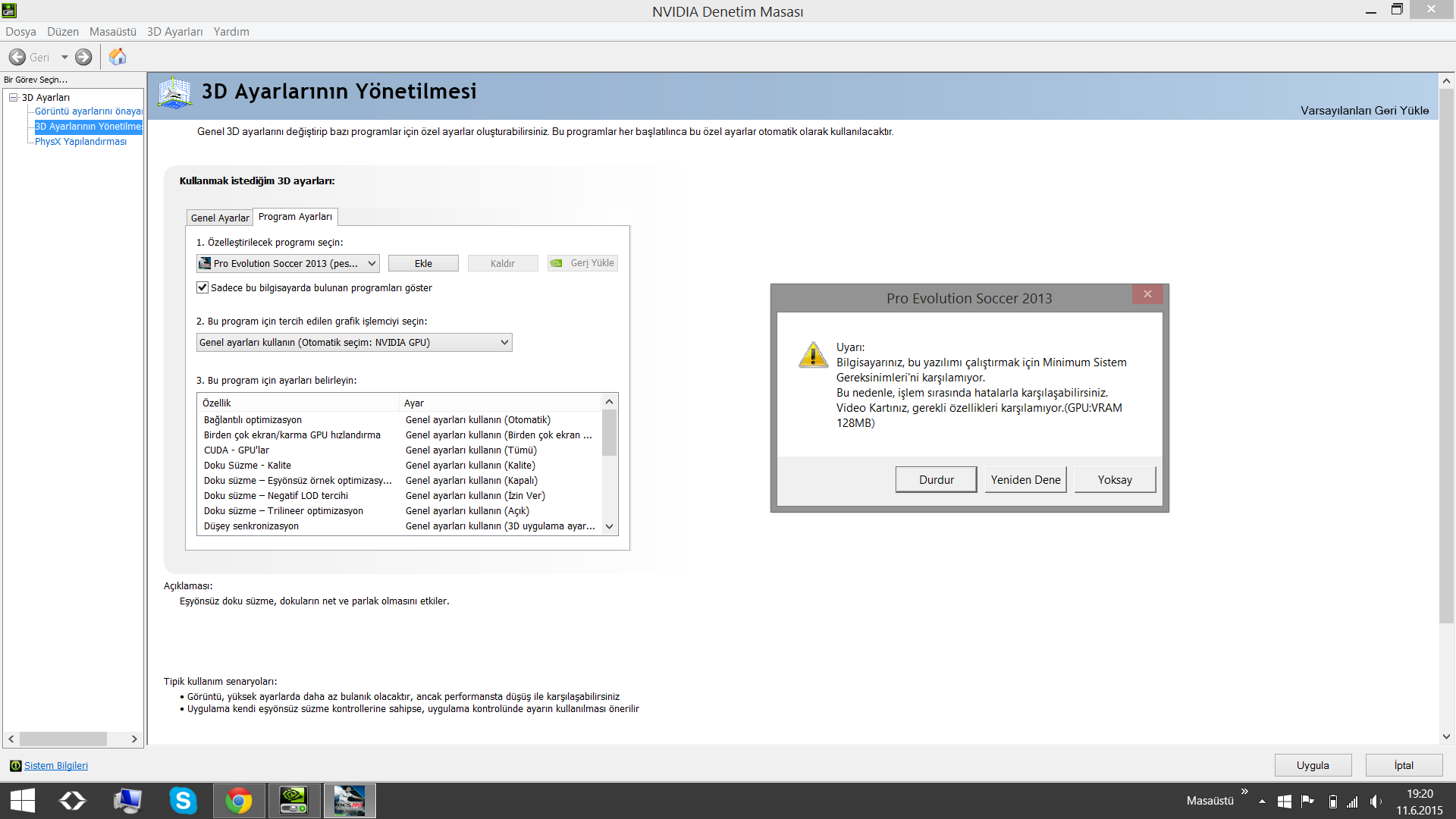Image resolution: width=1456 pixels, height=819 pixels.
Task: Open the Sistem Bilgileri link
Action: (56, 766)
